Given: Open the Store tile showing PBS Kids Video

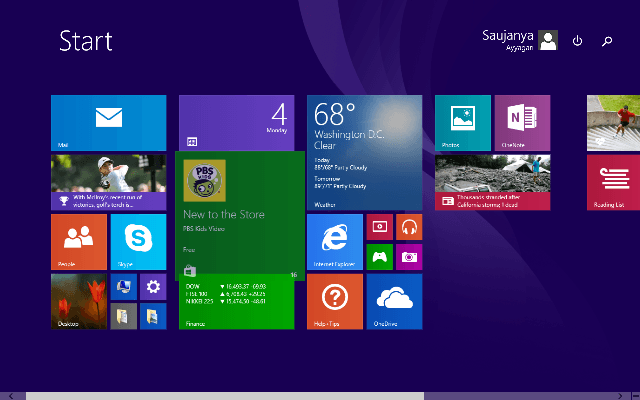Looking at the screenshot, I should pyautogui.click(x=240, y=216).
